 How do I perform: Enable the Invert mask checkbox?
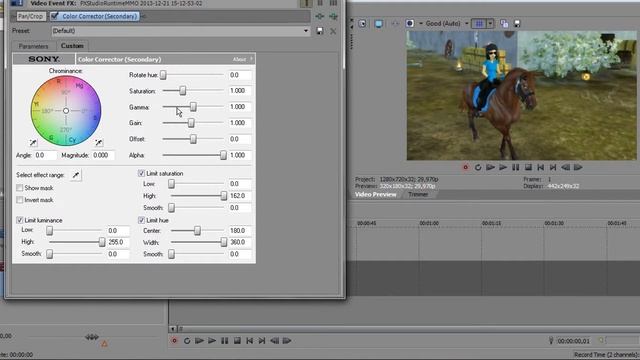tap(20, 200)
